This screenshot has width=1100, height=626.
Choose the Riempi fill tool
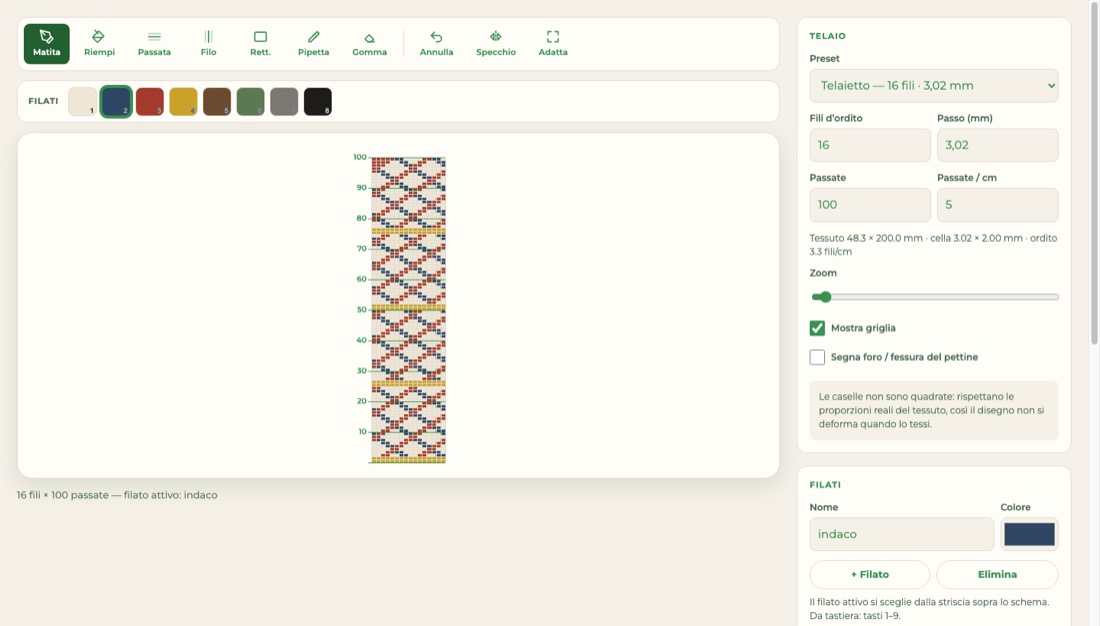point(99,44)
